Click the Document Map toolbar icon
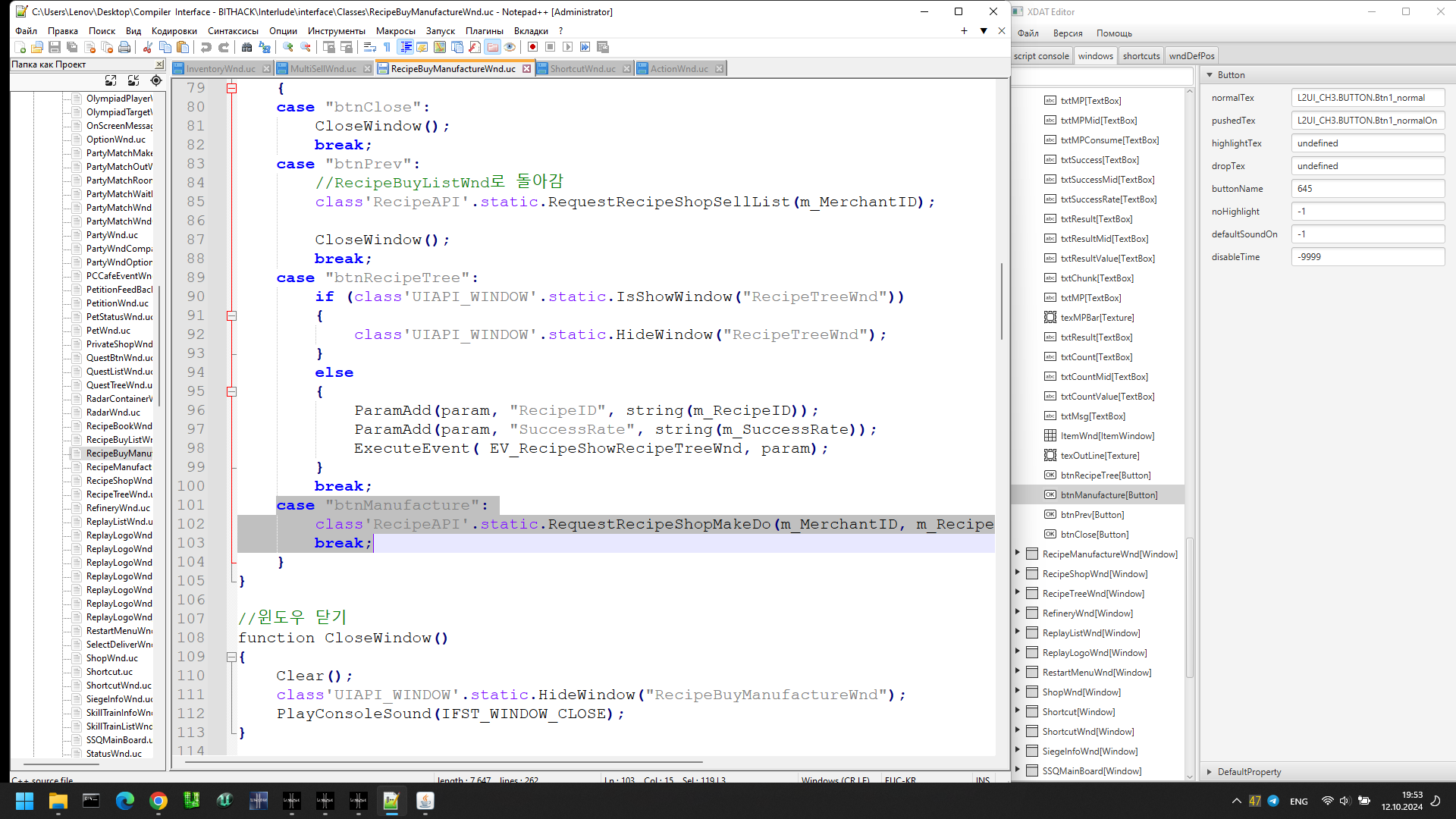The width and height of the screenshot is (1456, 819). (x=440, y=47)
